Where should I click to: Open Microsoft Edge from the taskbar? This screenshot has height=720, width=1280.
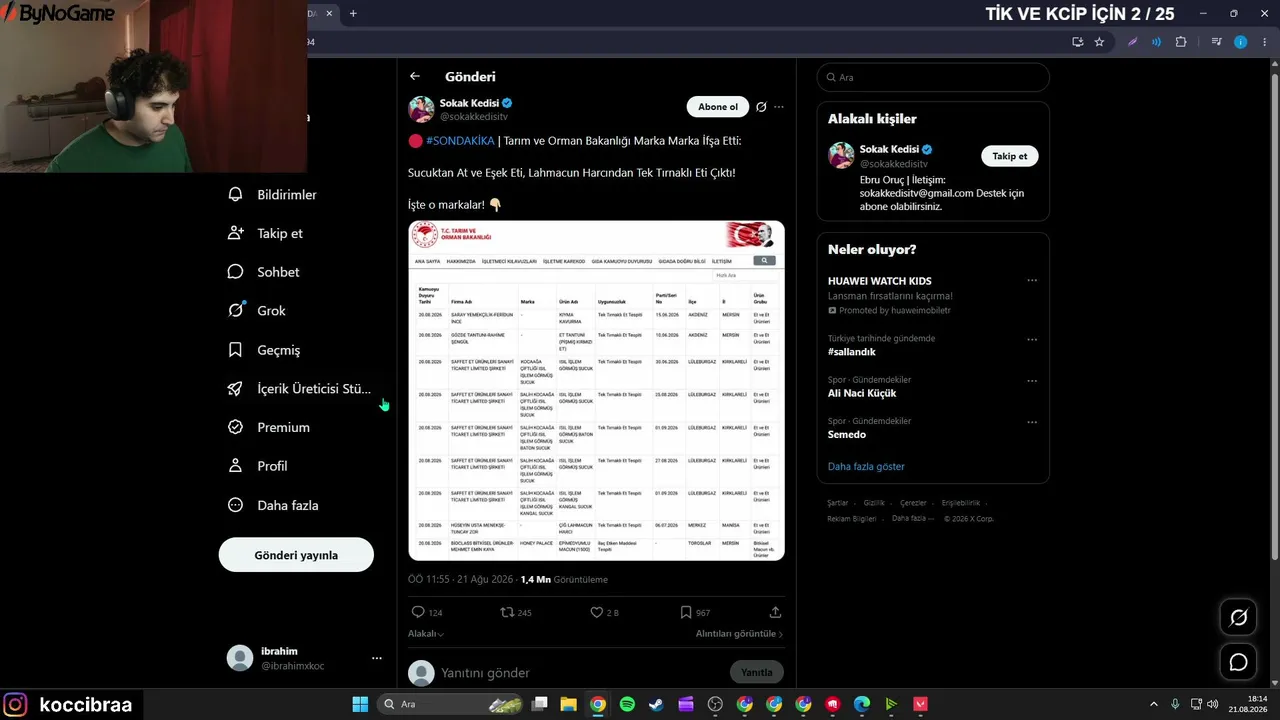point(862,704)
